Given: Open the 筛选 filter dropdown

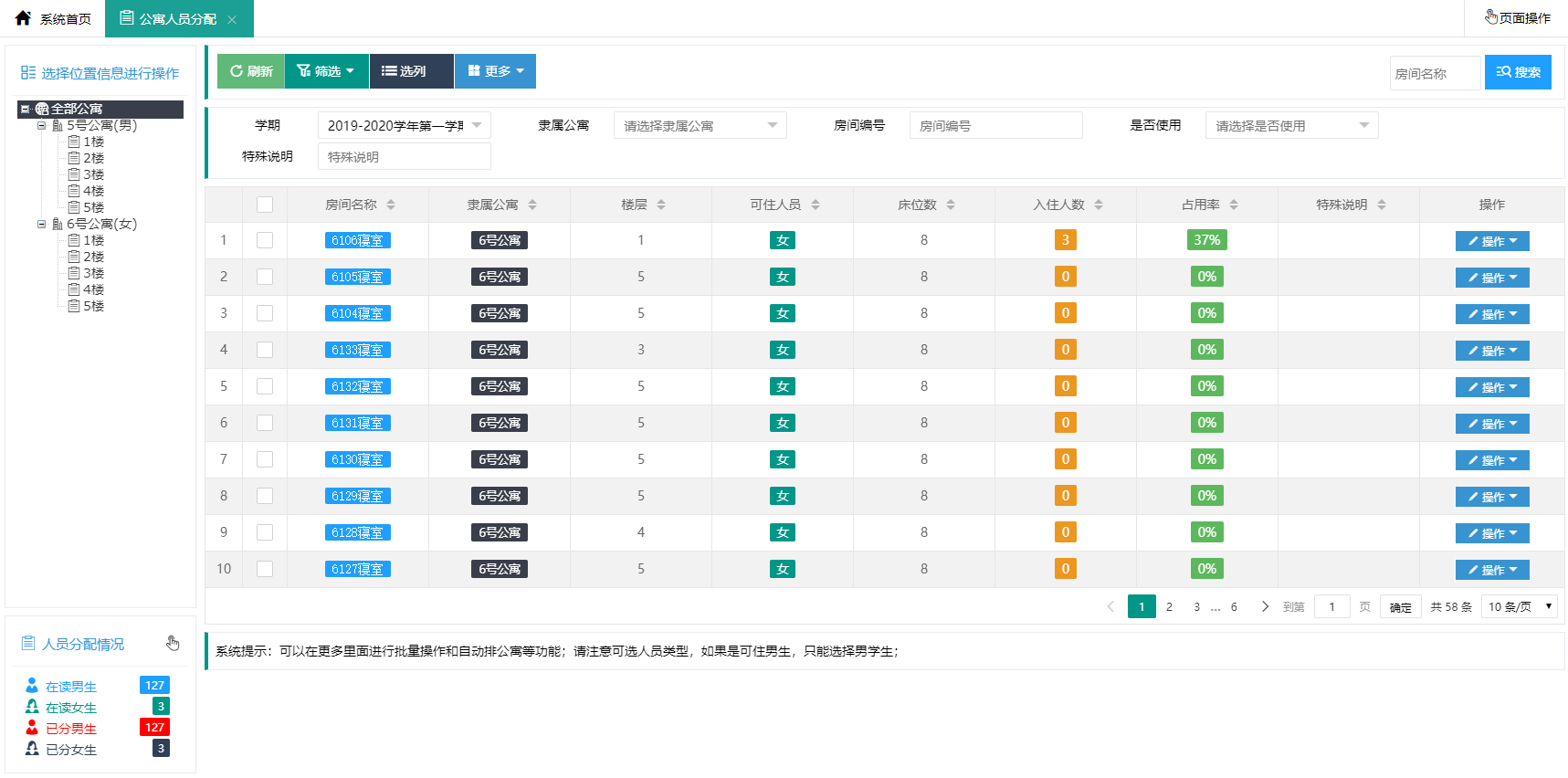Looking at the screenshot, I should coord(327,71).
